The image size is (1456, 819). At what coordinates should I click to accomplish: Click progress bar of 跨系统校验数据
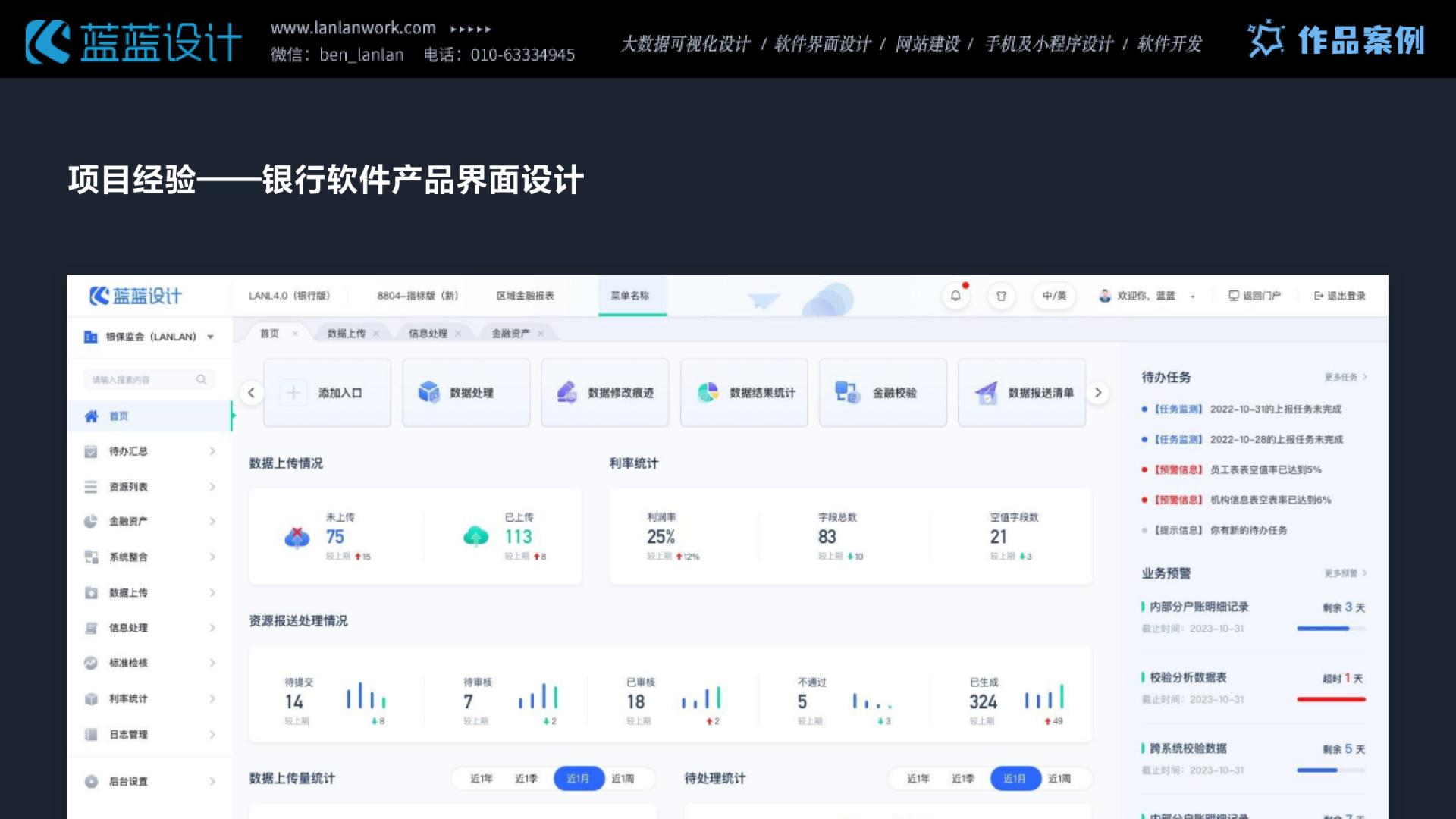coord(1331,770)
